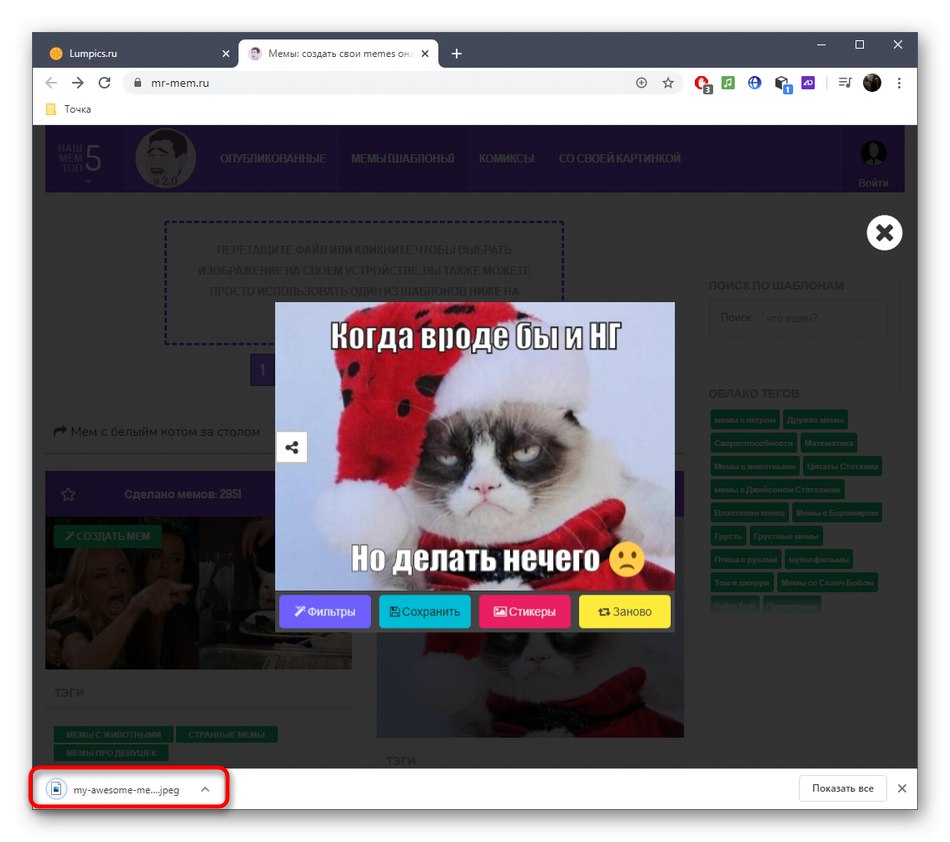Reload the page
The image size is (950, 842).
click(104, 83)
